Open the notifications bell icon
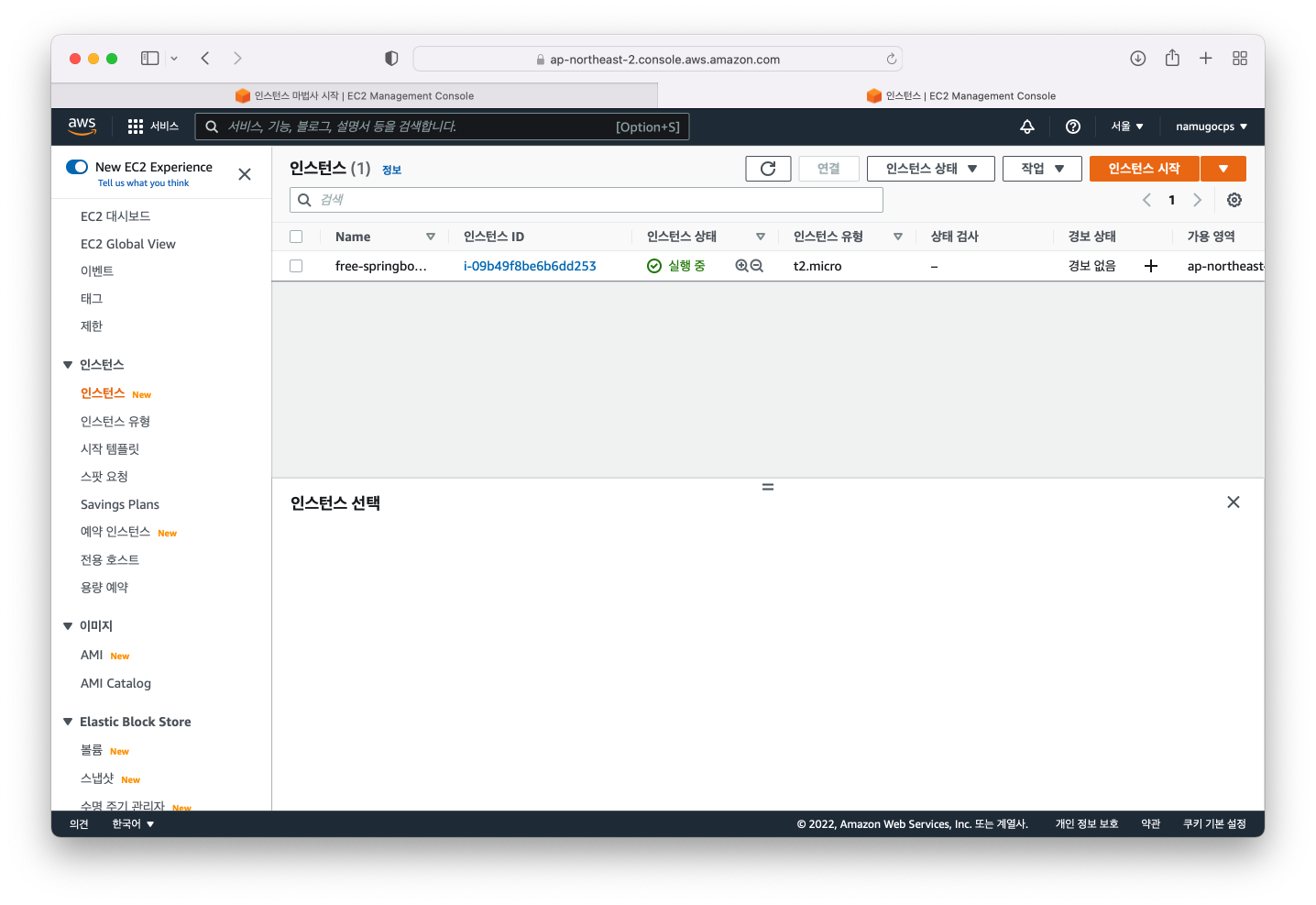The height and width of the screenshot is (905, 1316). 1027,127
